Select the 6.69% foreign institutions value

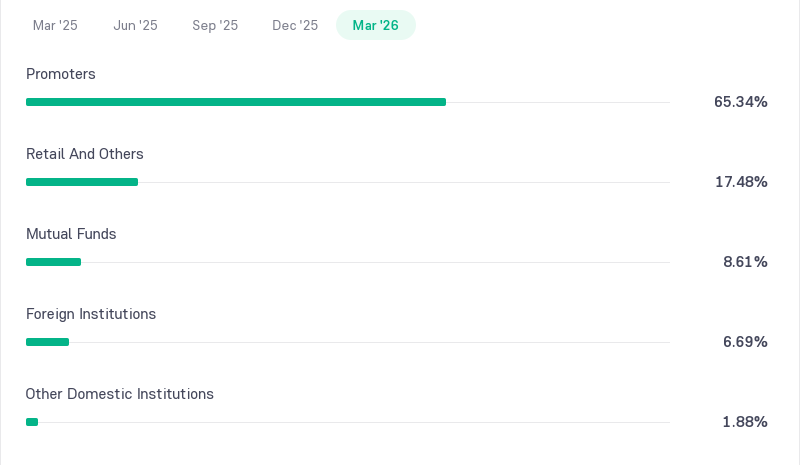745,341
